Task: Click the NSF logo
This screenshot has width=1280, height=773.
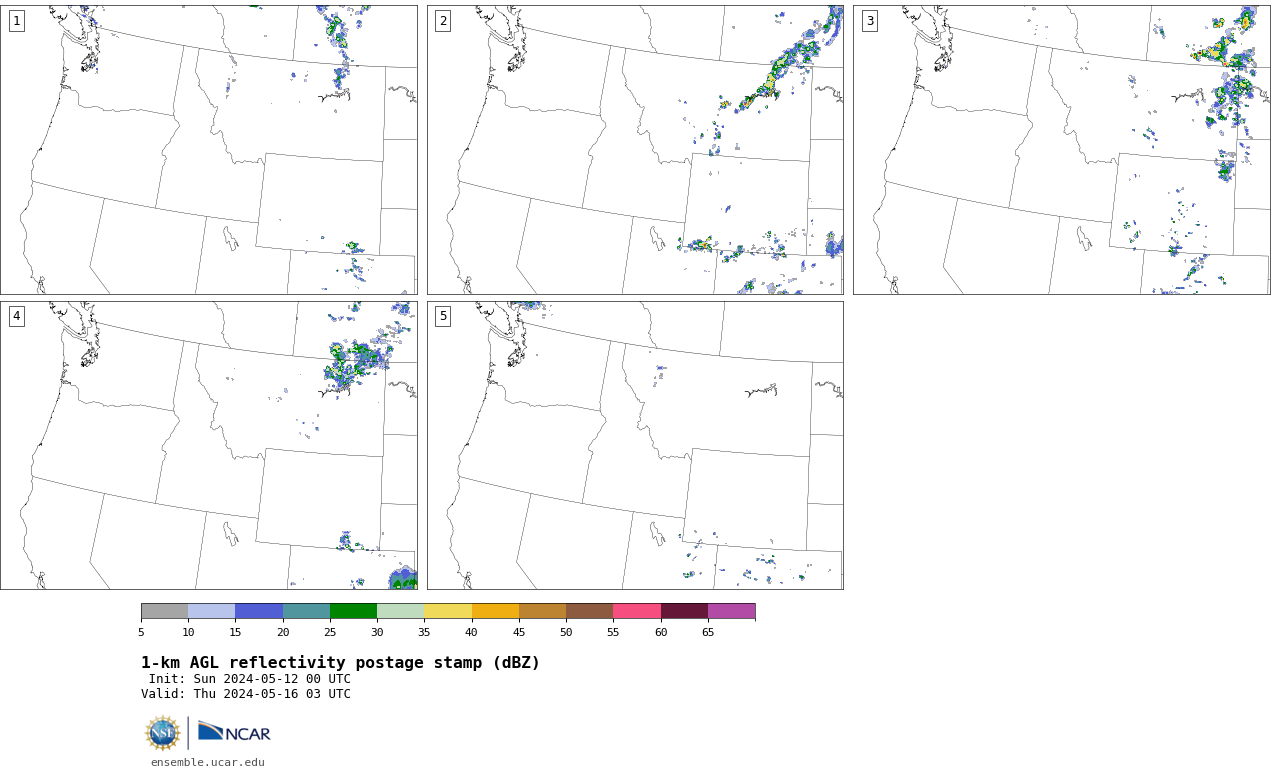Action: (163, 733)
